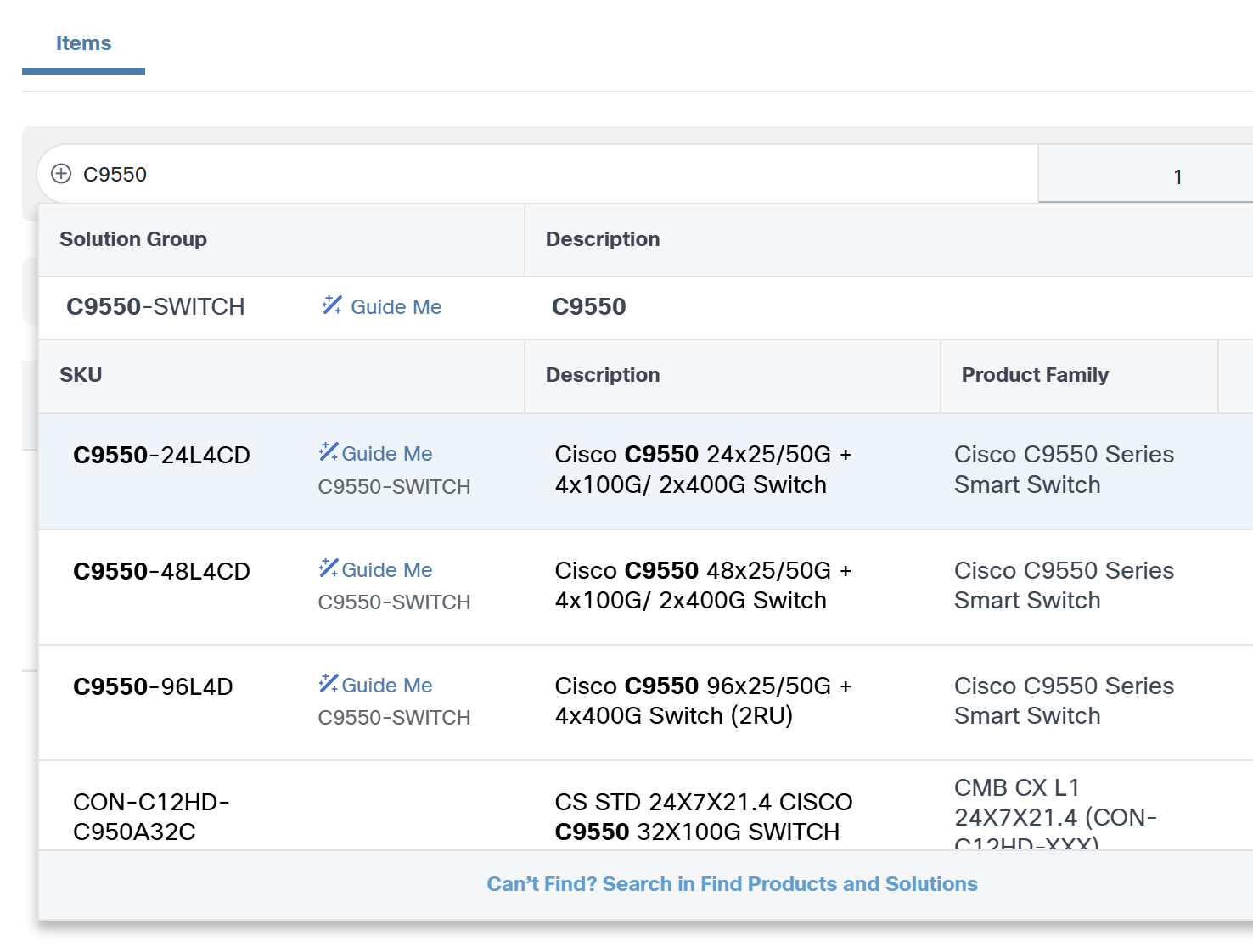The width and height of the screenshot is (1253, 952).
Task: Open the Items tab
Action: pos(83,43)
